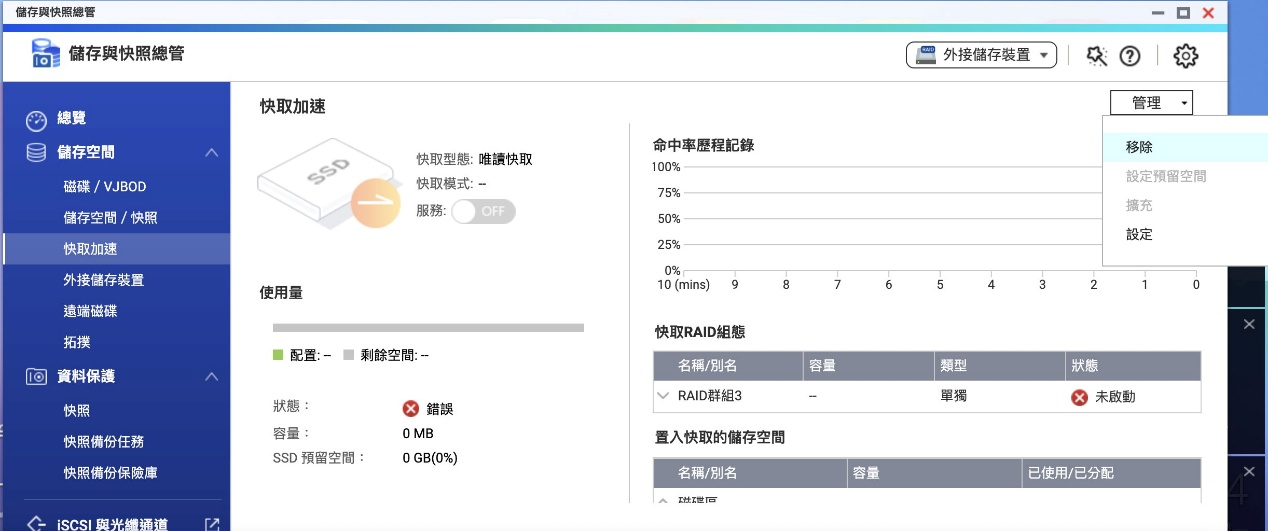Open iSCSI external link icon

click(x=212, y=523)
